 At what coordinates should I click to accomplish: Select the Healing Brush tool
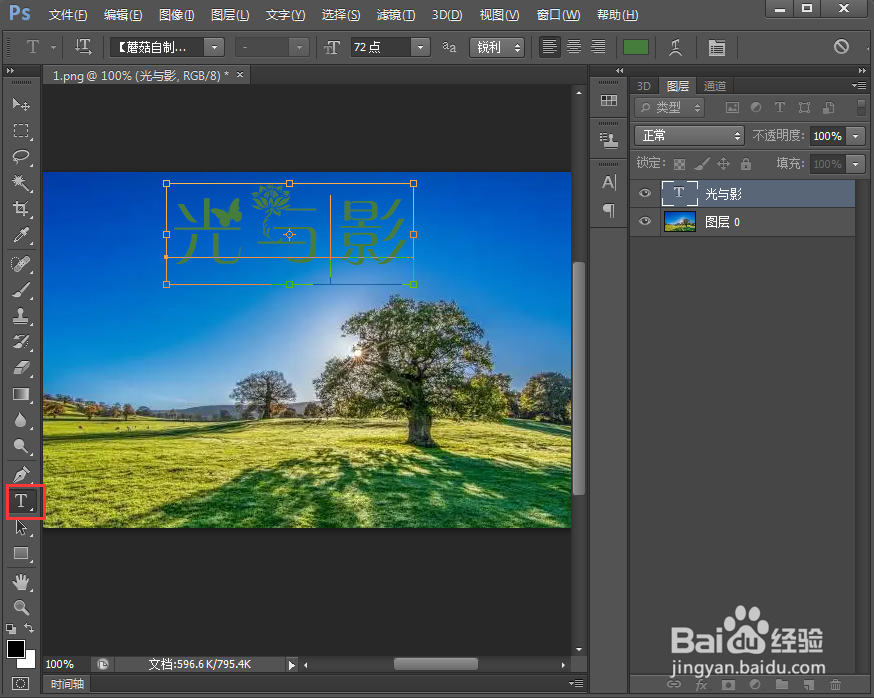click(21, 263)
